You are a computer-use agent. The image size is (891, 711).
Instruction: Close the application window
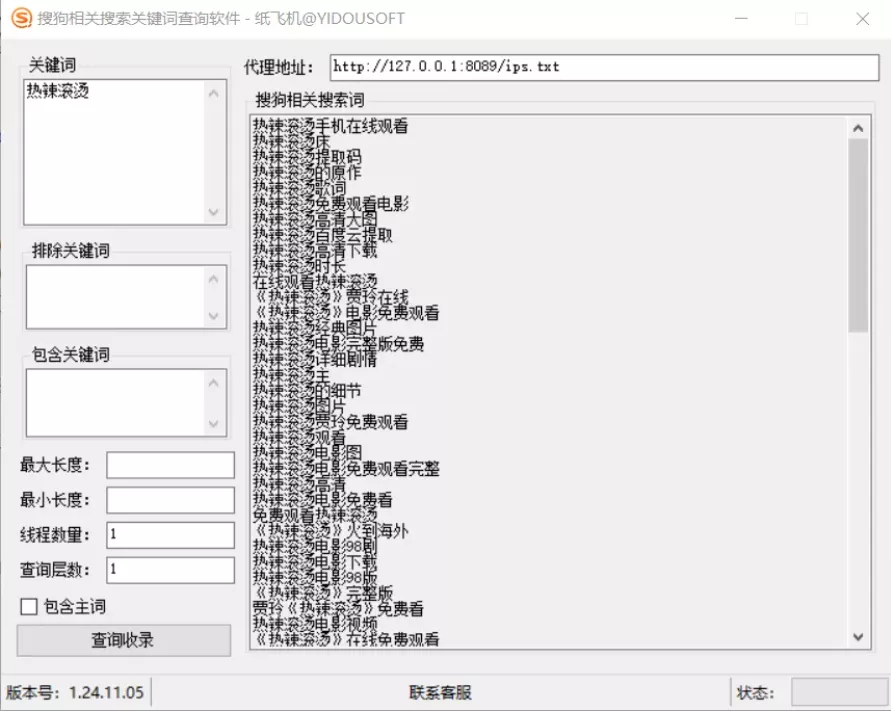[862, 19]
